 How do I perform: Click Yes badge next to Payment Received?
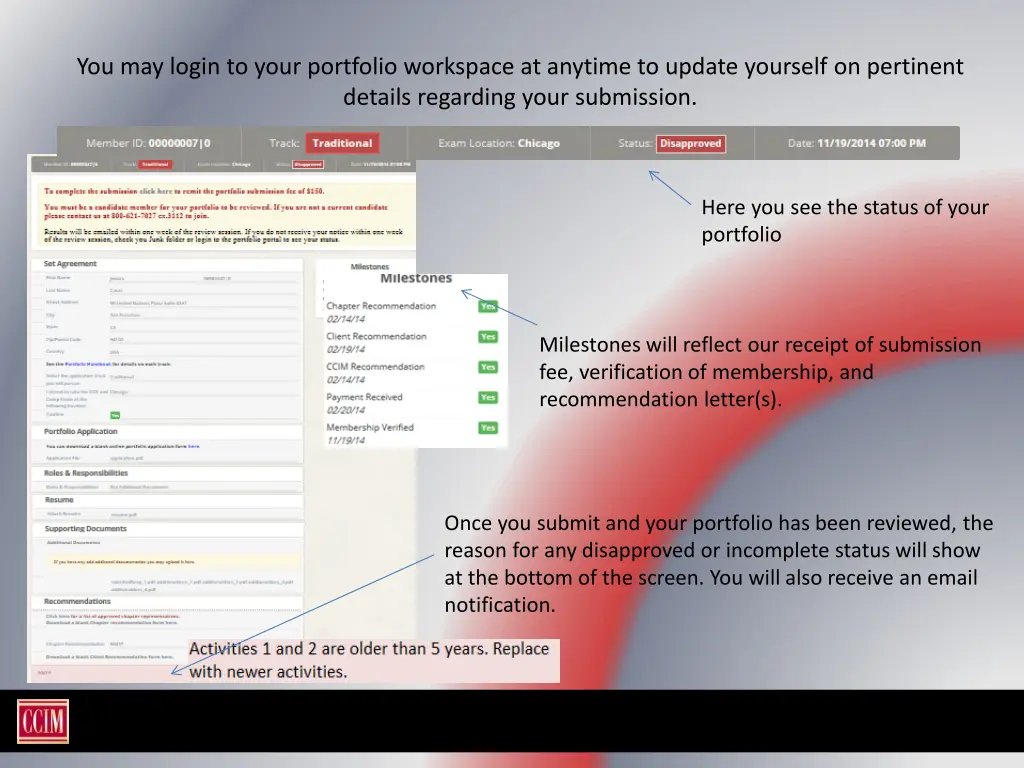(488, 397)
